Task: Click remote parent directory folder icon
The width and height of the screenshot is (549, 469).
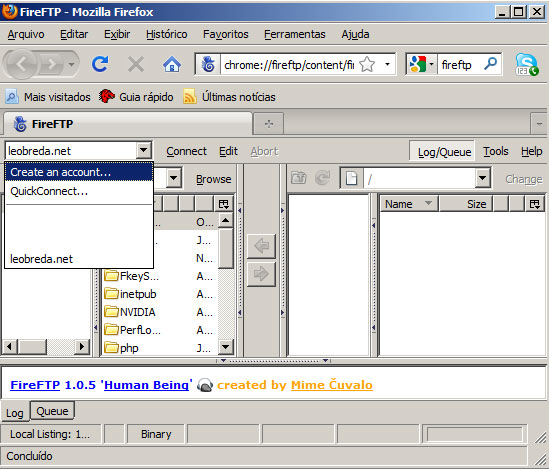Action: [299, 178]
